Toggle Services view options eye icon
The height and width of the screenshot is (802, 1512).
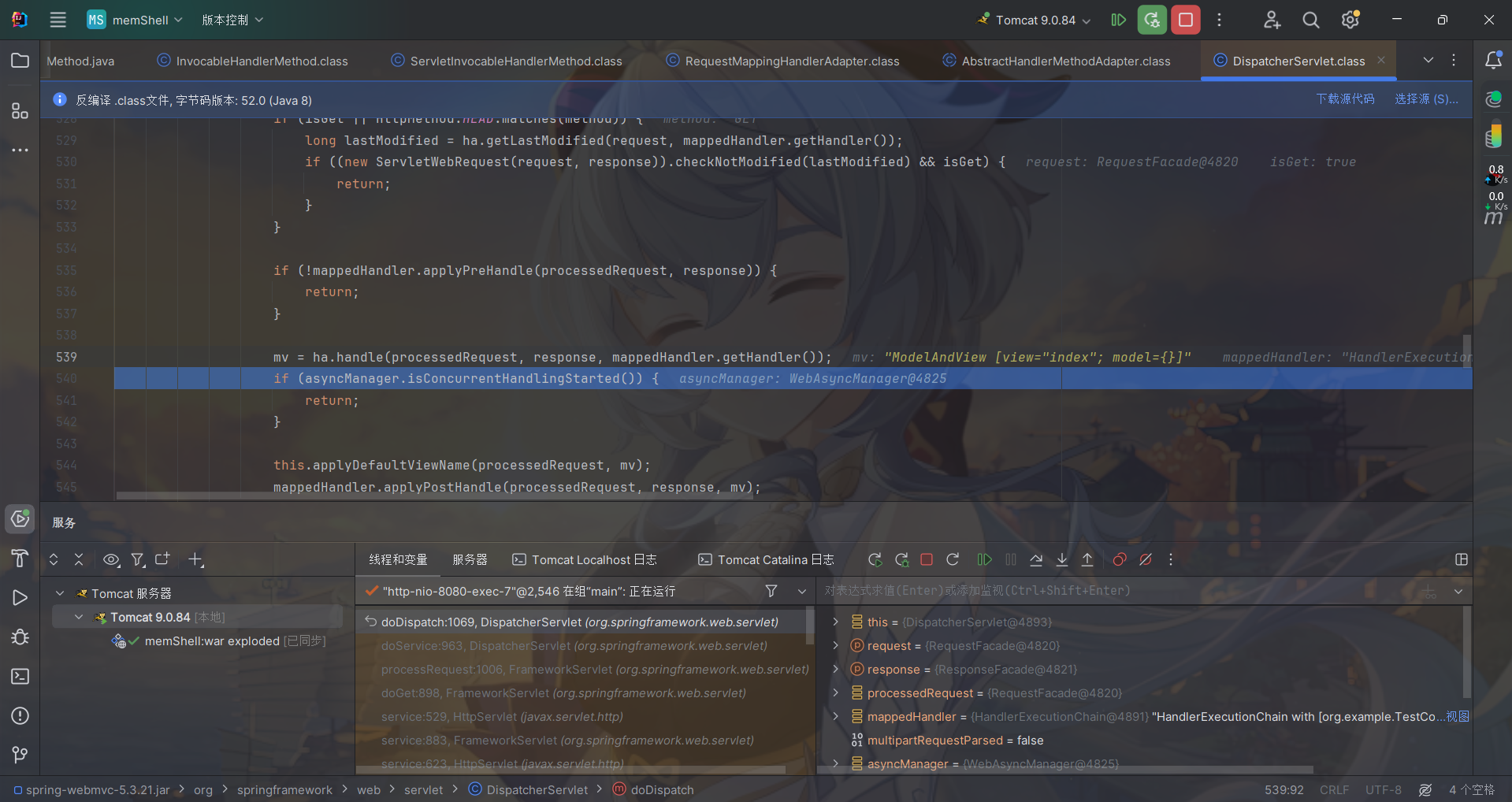pos(111,559)
